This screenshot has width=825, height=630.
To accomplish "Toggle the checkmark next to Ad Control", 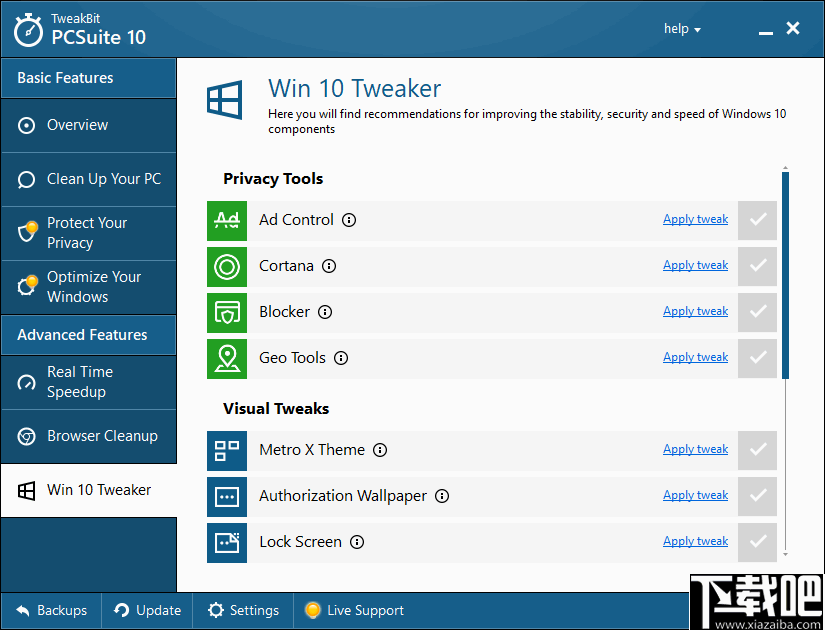I will (757, 220).
